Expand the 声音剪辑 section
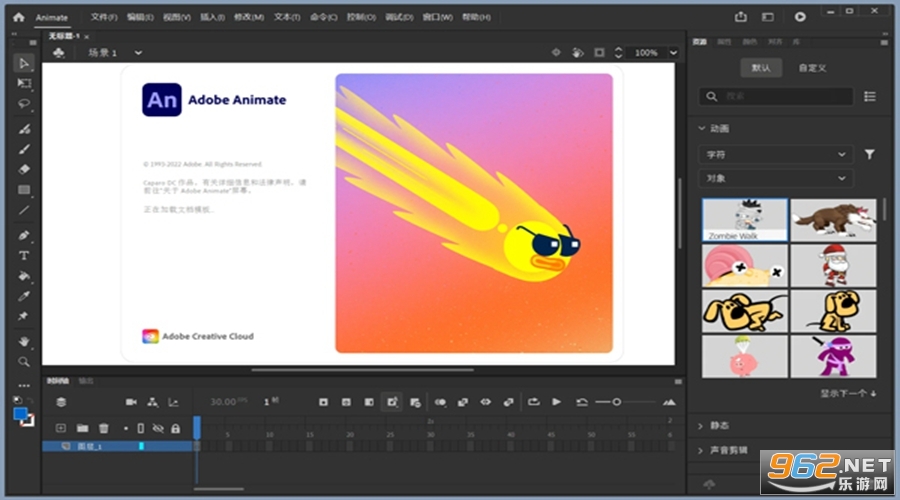 pyautogui.click(x=700, y=451)
